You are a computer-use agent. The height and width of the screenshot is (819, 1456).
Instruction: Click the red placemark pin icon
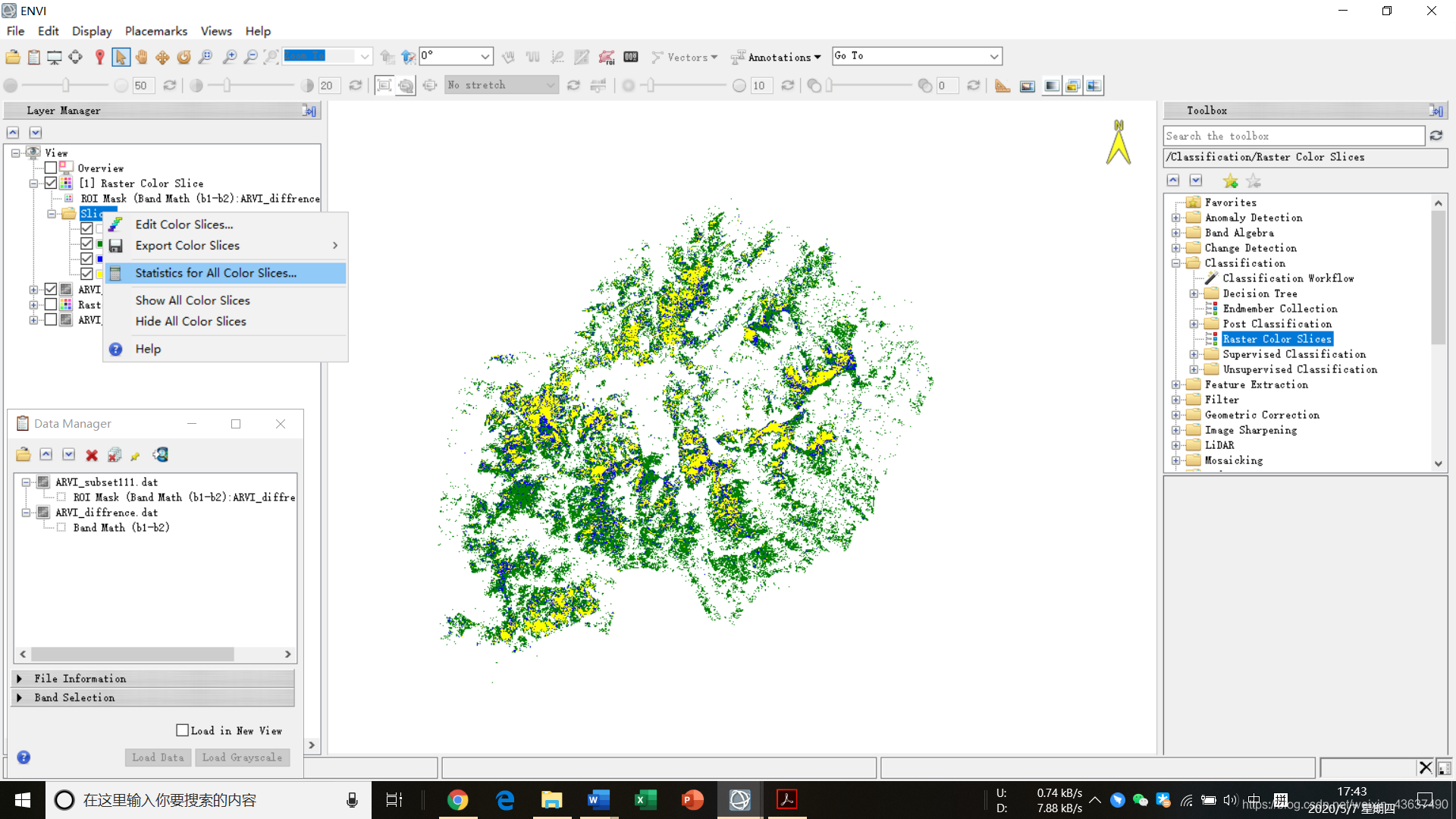pos(99,57)
